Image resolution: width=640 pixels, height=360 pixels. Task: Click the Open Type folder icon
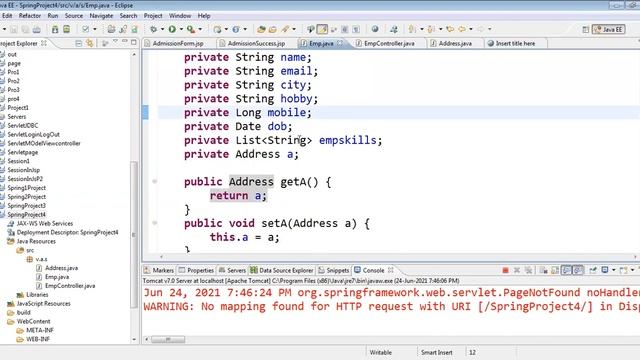coord(261,29)
